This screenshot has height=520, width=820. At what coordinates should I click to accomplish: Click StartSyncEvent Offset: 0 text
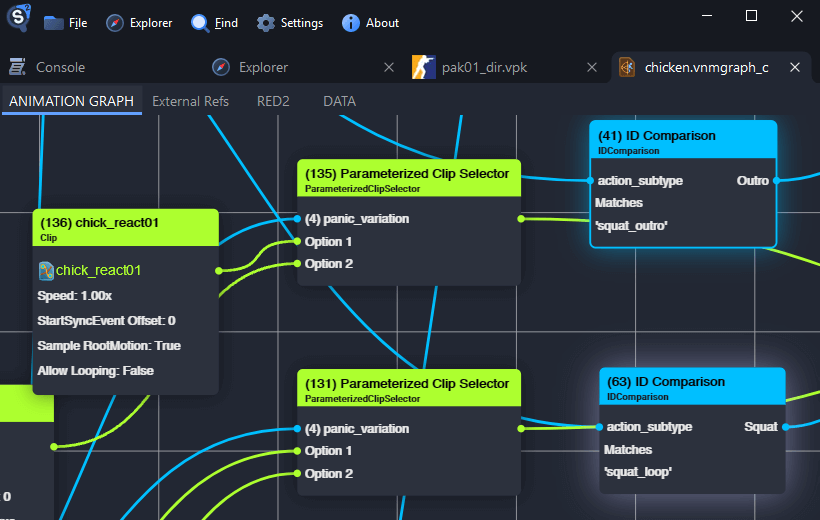(x=107, y=321)
